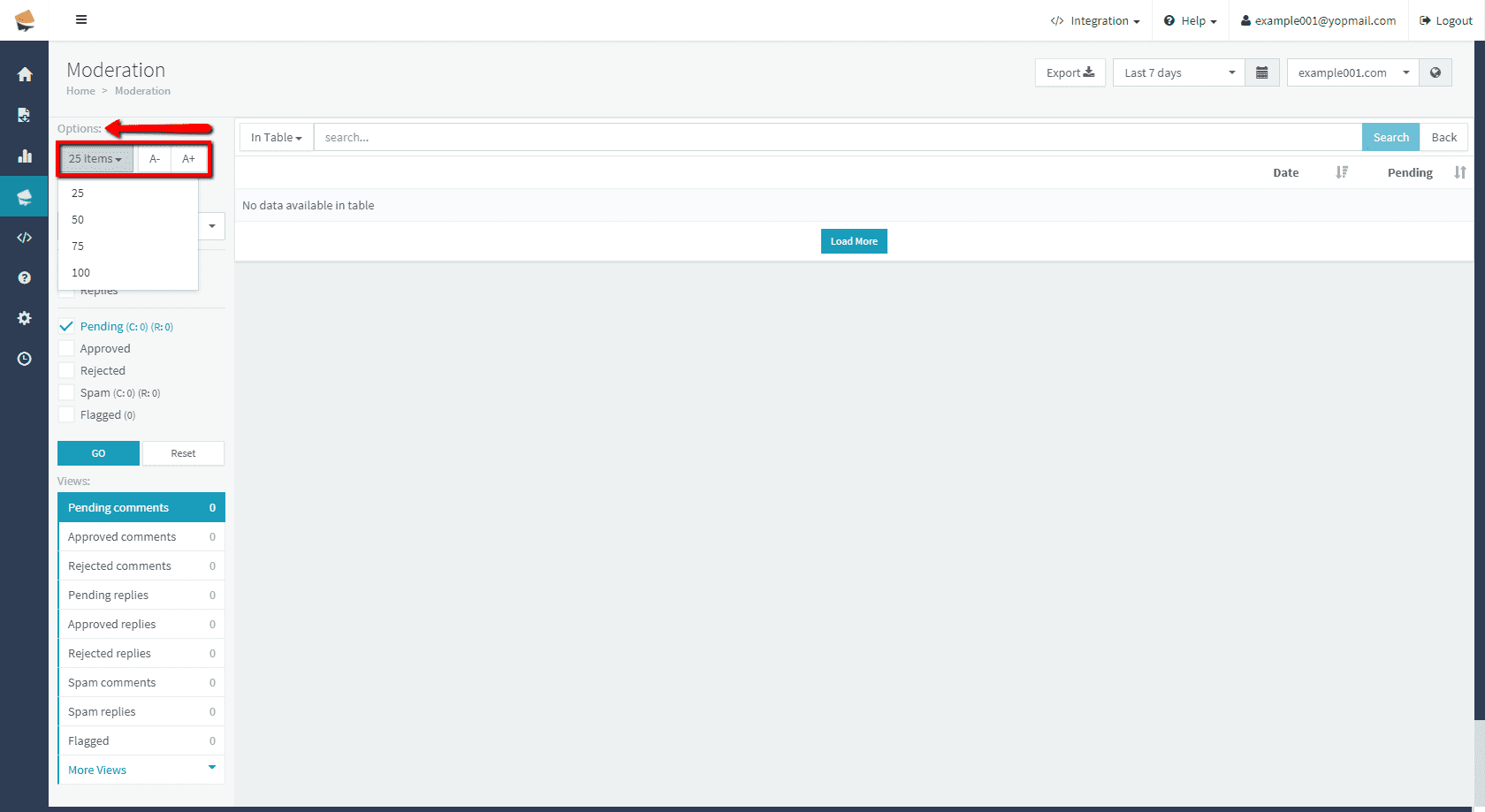
Task: Toggle the hamburger menu icon
Action: 81,19
